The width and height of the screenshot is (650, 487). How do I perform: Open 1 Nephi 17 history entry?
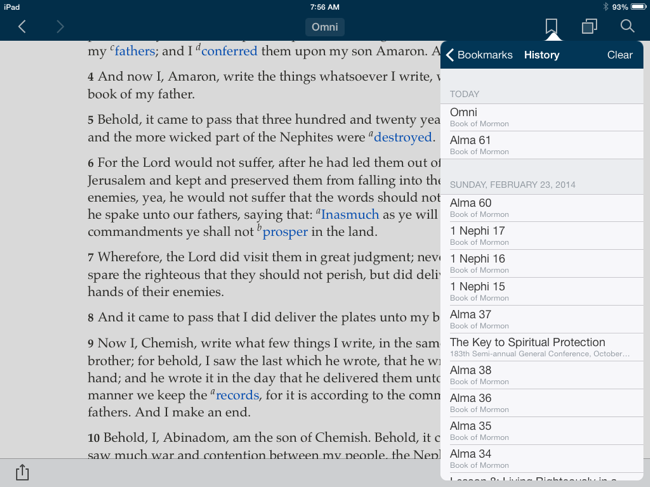point(542,235)
